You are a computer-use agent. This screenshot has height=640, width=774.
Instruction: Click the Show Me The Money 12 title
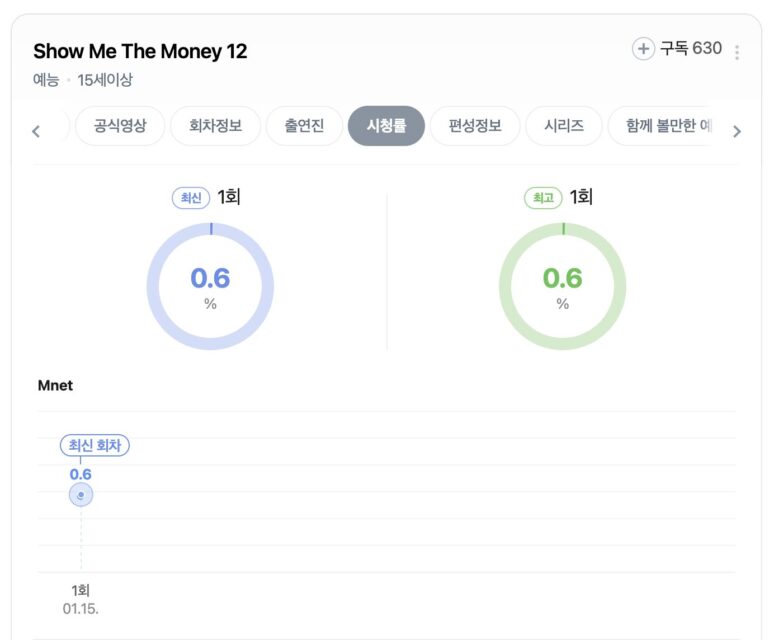point(140,52)
